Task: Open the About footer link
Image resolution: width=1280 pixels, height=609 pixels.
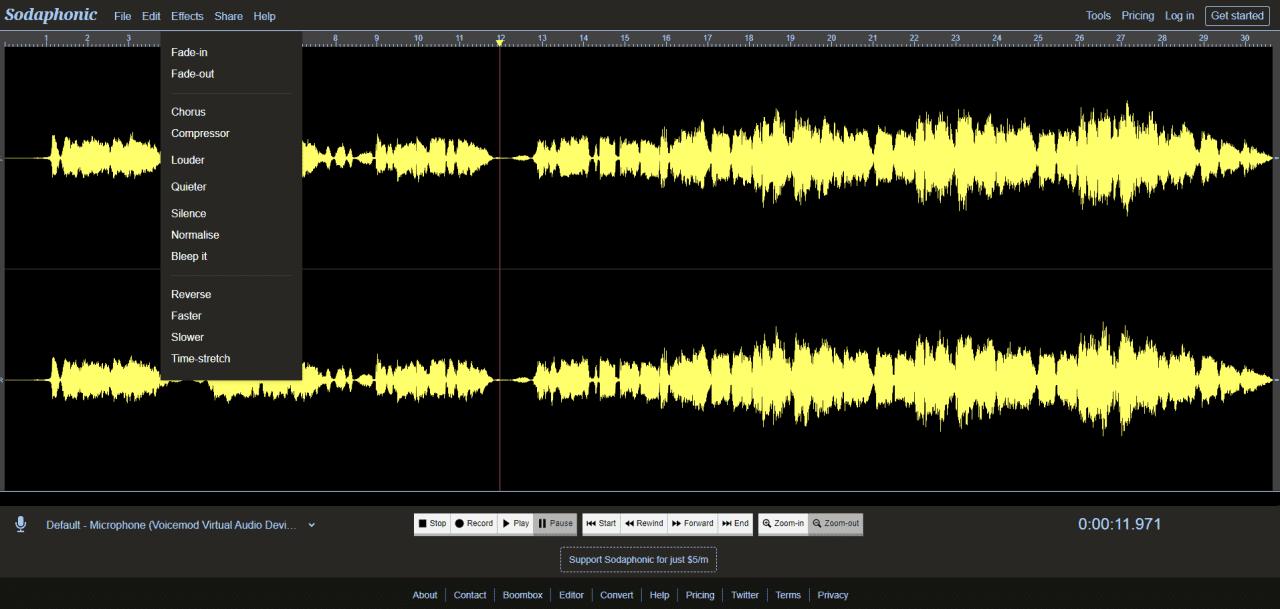Action: [x=425, y=595]
